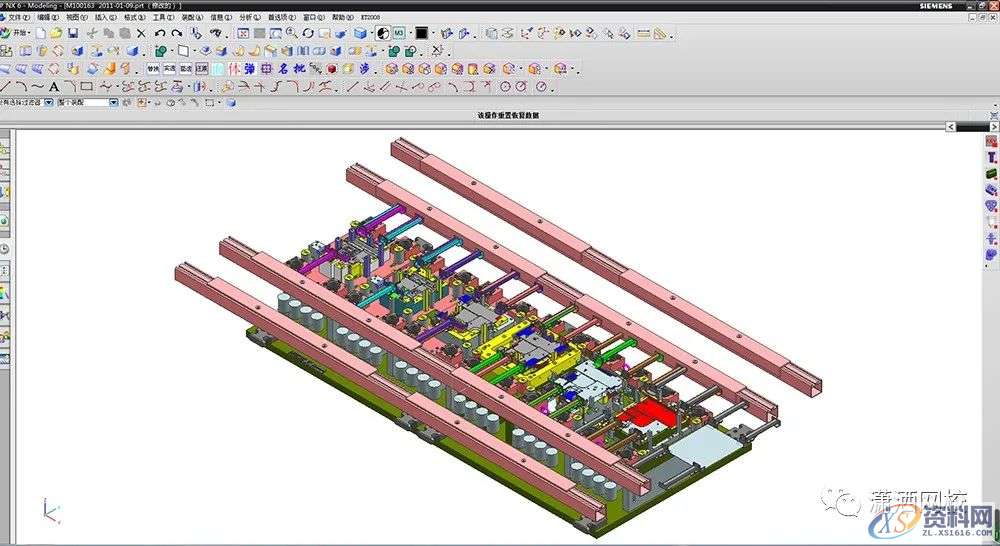
Task: Open file with the folder icon
Action: pos(57,33)
